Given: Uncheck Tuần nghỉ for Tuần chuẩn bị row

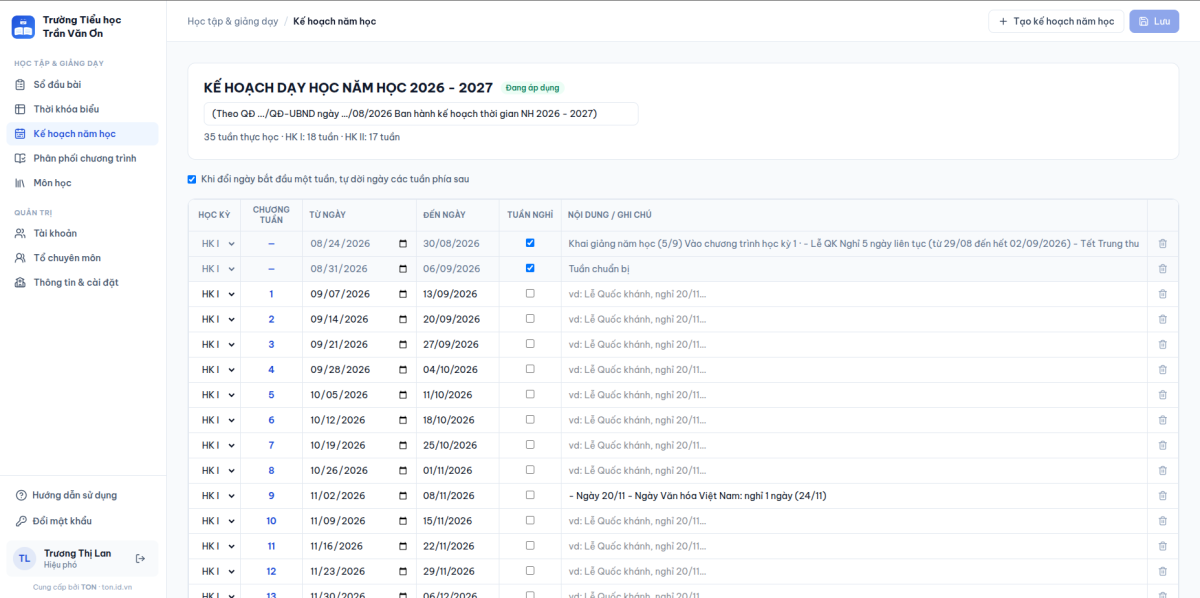Looking at the screenshot, I should point(530,268).
